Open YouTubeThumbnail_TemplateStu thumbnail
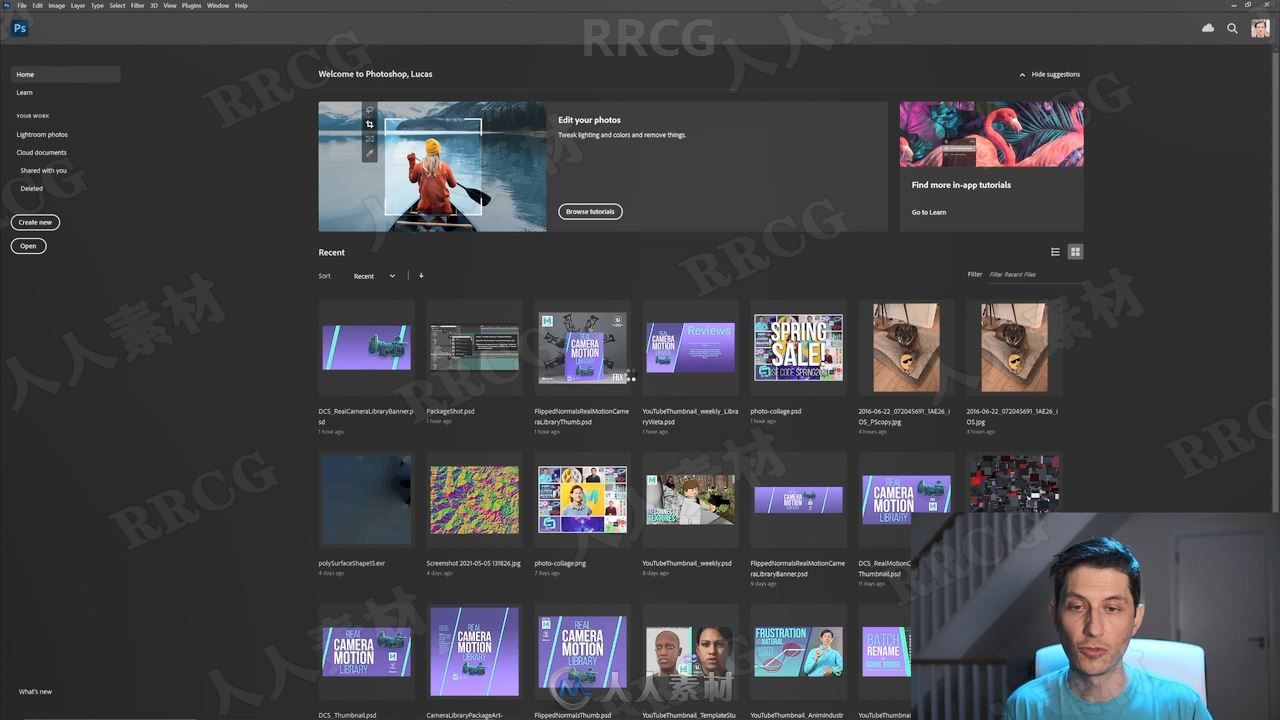This screenshot has height=720, width=1280. (x=690, y=652)
